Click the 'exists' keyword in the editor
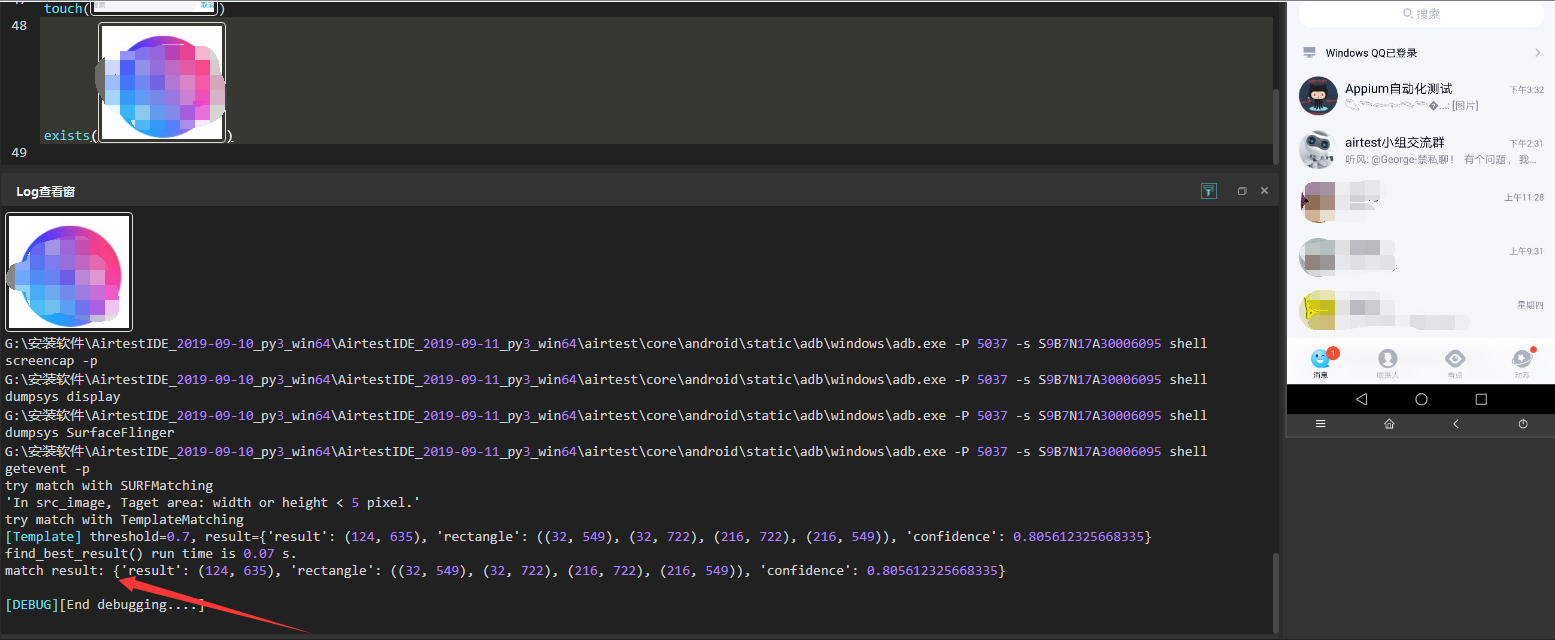 point(66,135)
